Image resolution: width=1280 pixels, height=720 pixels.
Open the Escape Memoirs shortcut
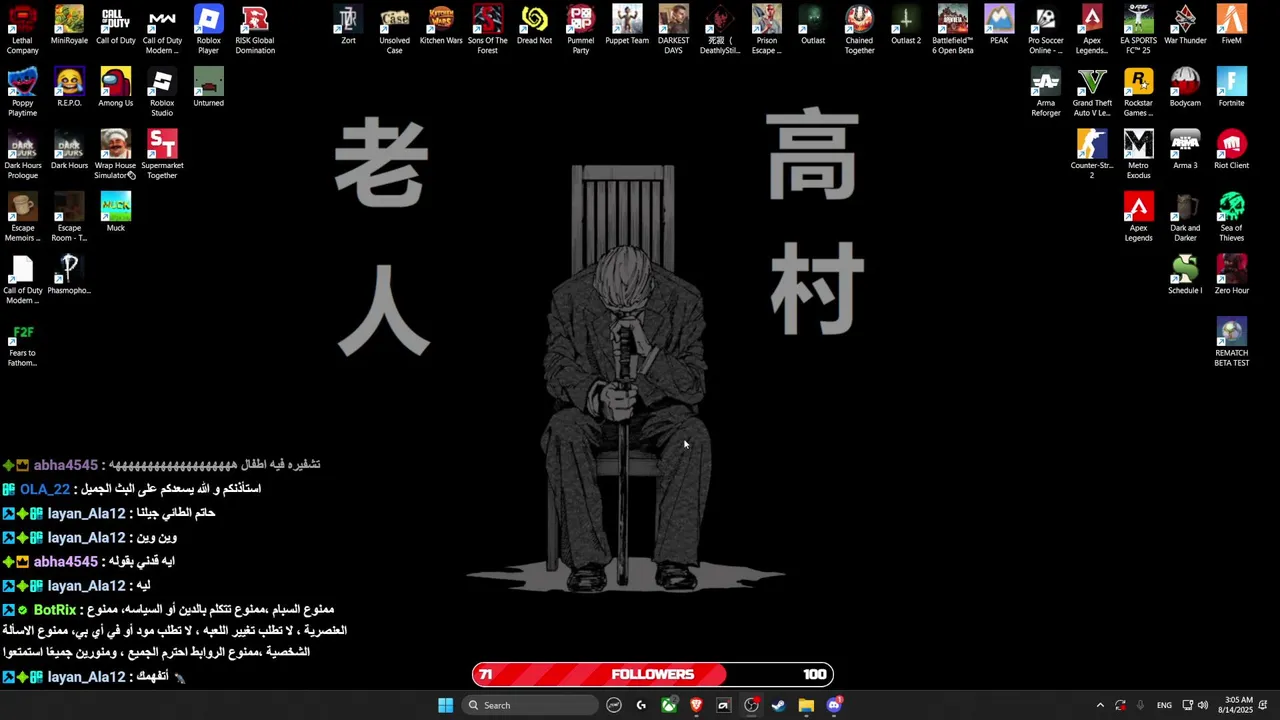point(22,217)
